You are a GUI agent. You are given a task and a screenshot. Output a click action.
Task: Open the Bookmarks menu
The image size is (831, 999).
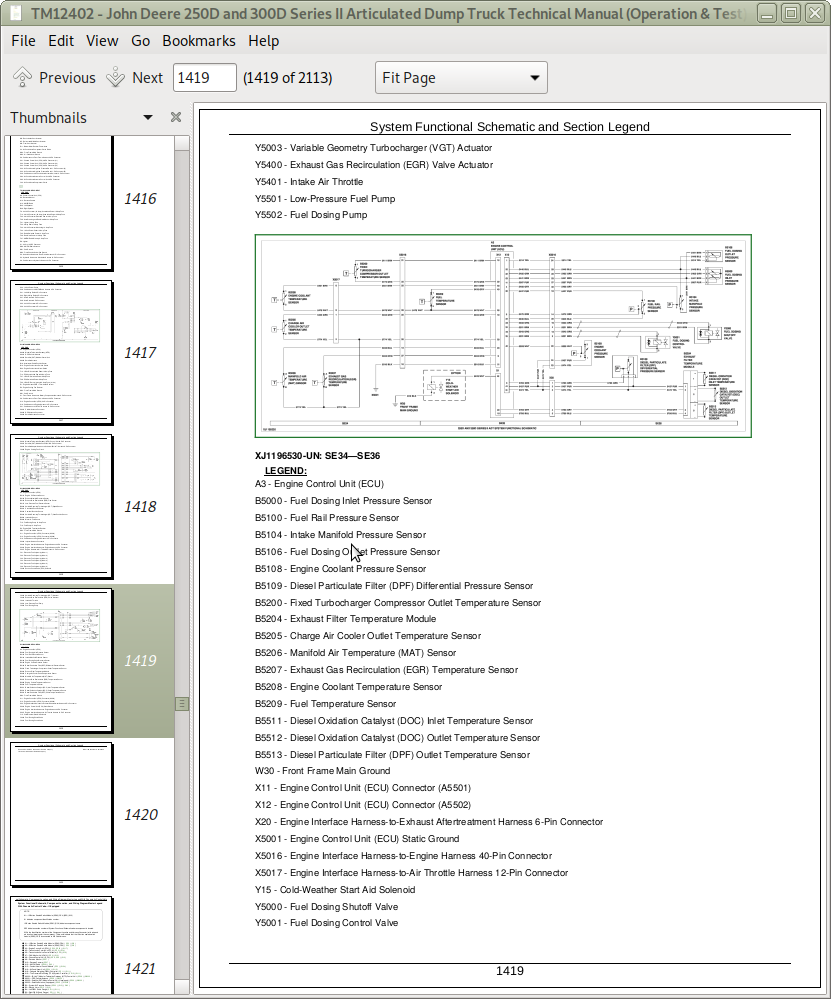pos(199,41)
